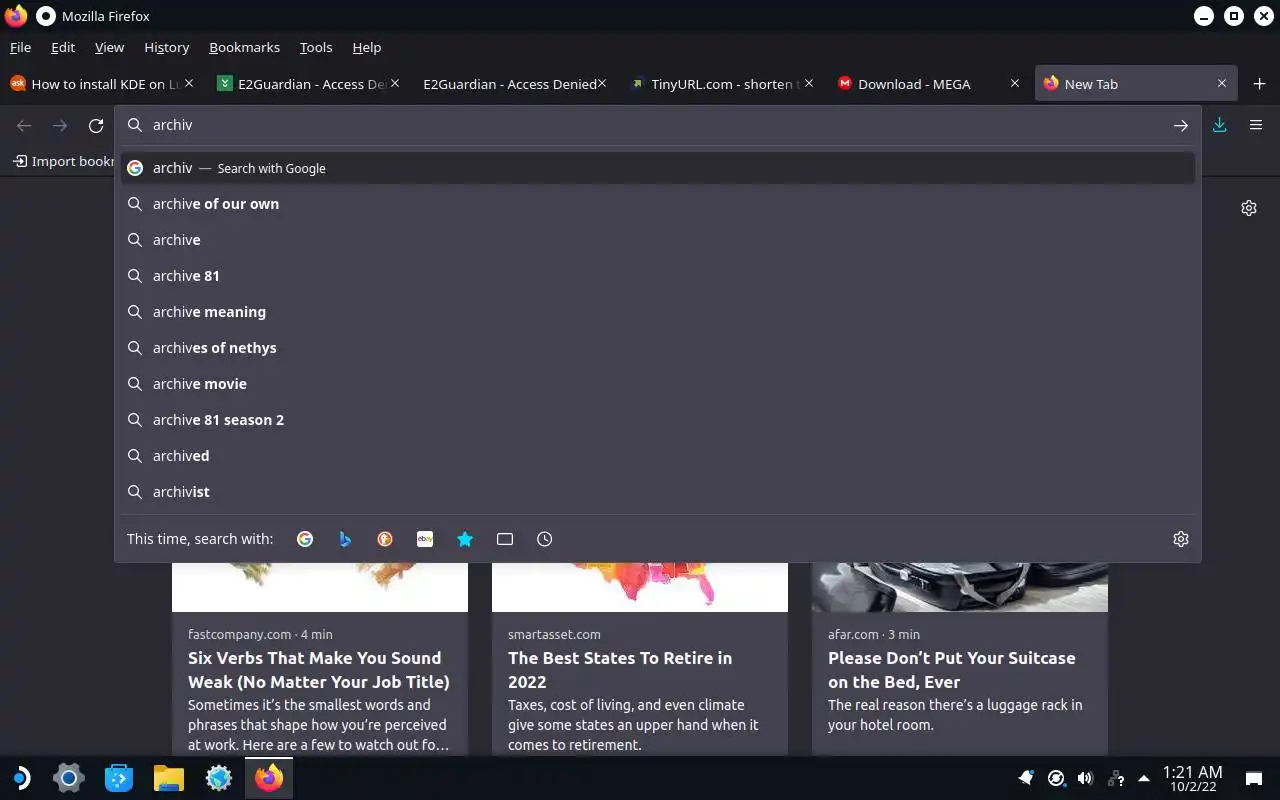Launch System Settings from the taskbar

click(68, 777)
